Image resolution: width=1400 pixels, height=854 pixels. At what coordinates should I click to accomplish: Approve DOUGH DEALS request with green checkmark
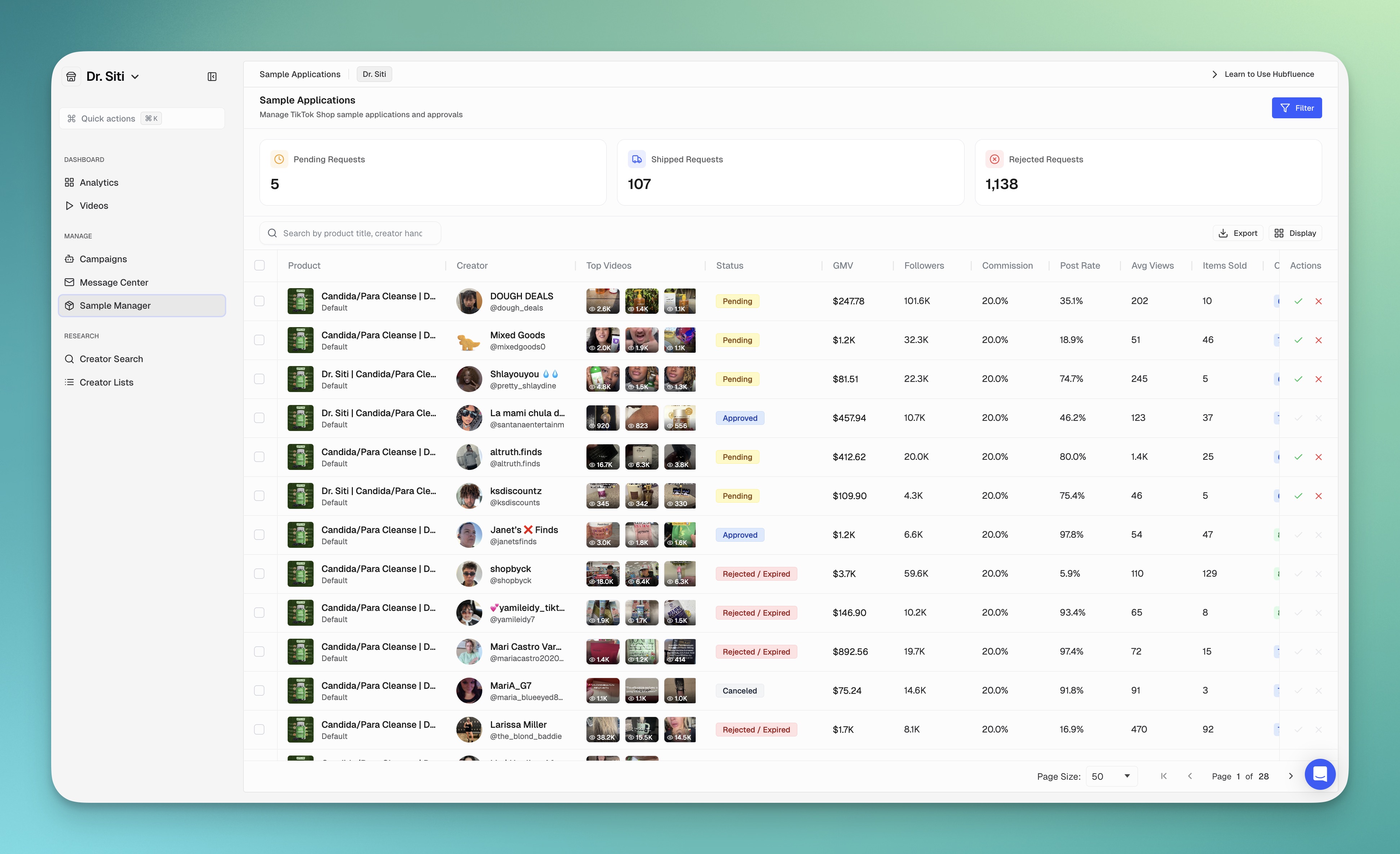pos(1298,301)
